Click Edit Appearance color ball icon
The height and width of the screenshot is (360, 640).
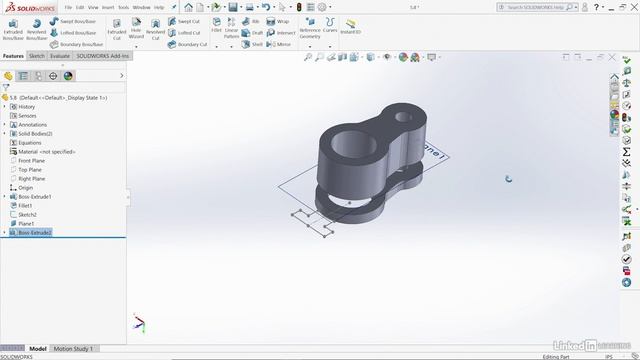(x=403, y=57)
